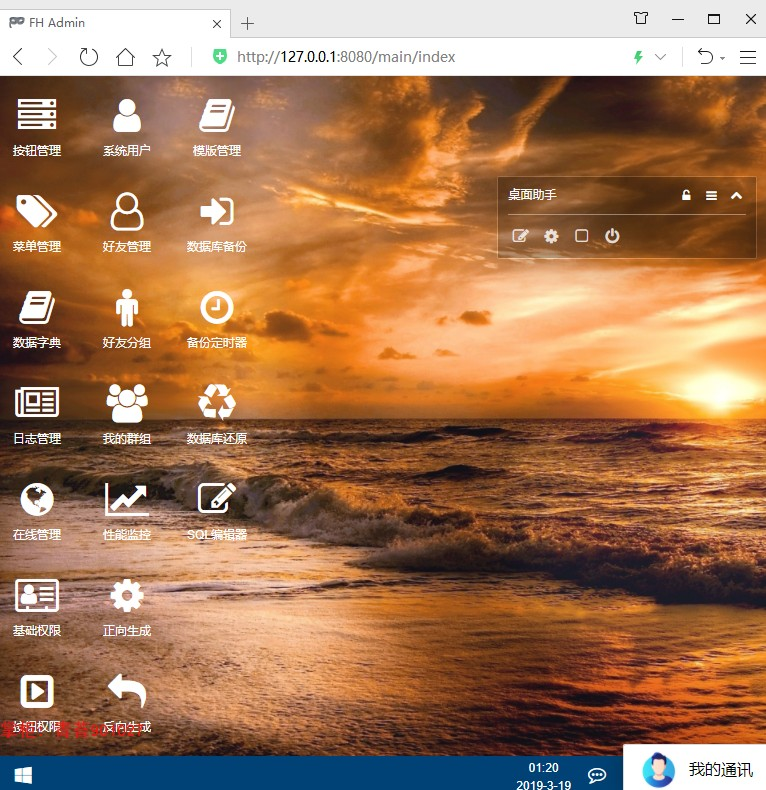
Task: Click the Windows start button in taskbar
Action: coord(23,775)
